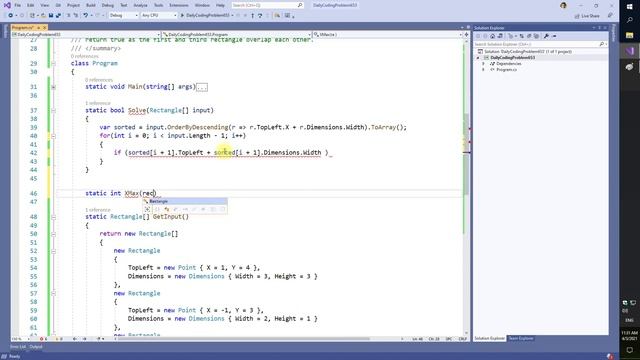Screen dimensions: 640x360
Task: Click the File Explorer taskbar icon
Action: click(x=629, y=36)
